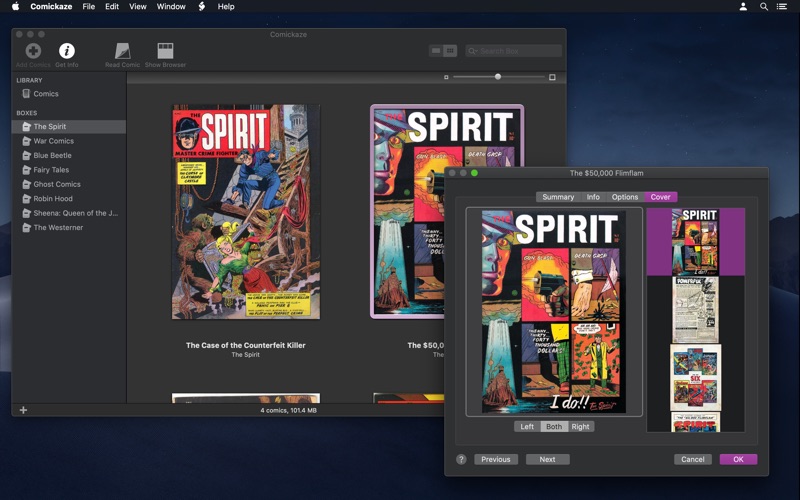Choose the black-and-white ad page thumbnail
This screenshot has width=800, height=500.
tap(695, 310)
